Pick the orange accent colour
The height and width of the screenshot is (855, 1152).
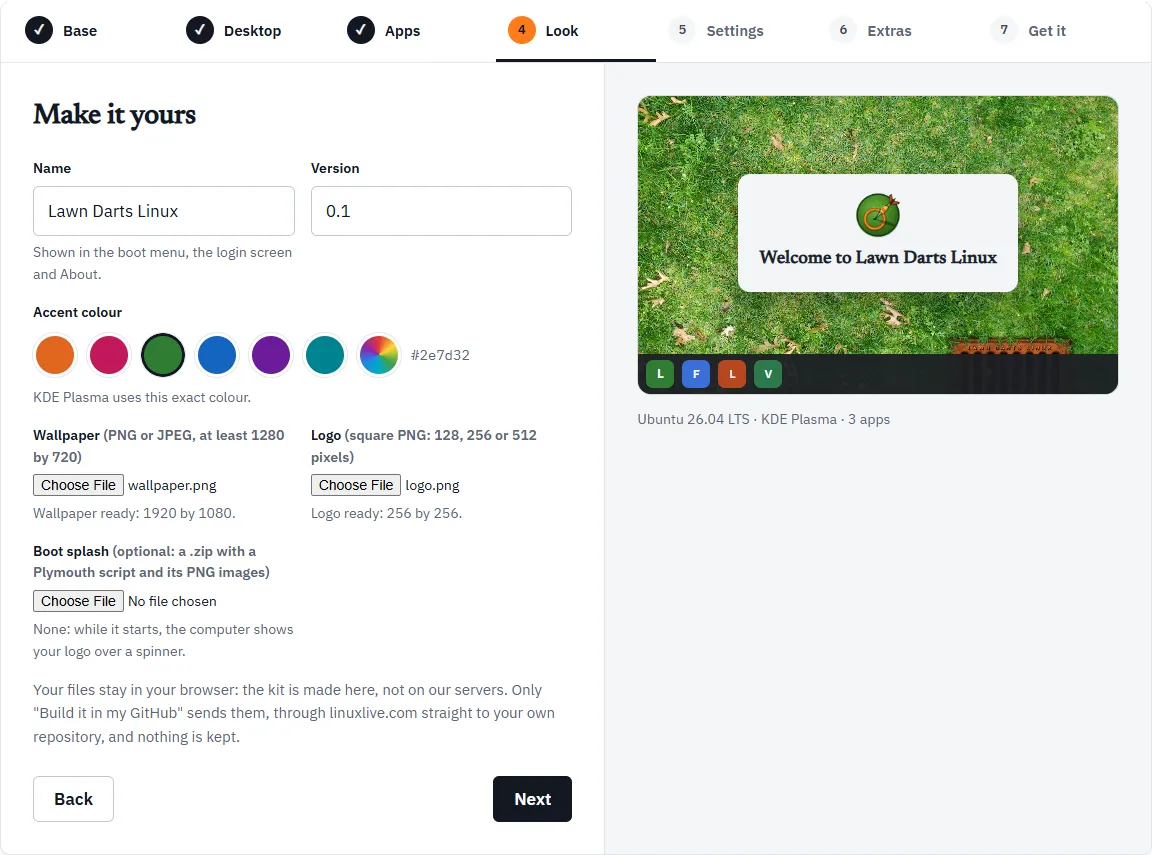[55, 355]
